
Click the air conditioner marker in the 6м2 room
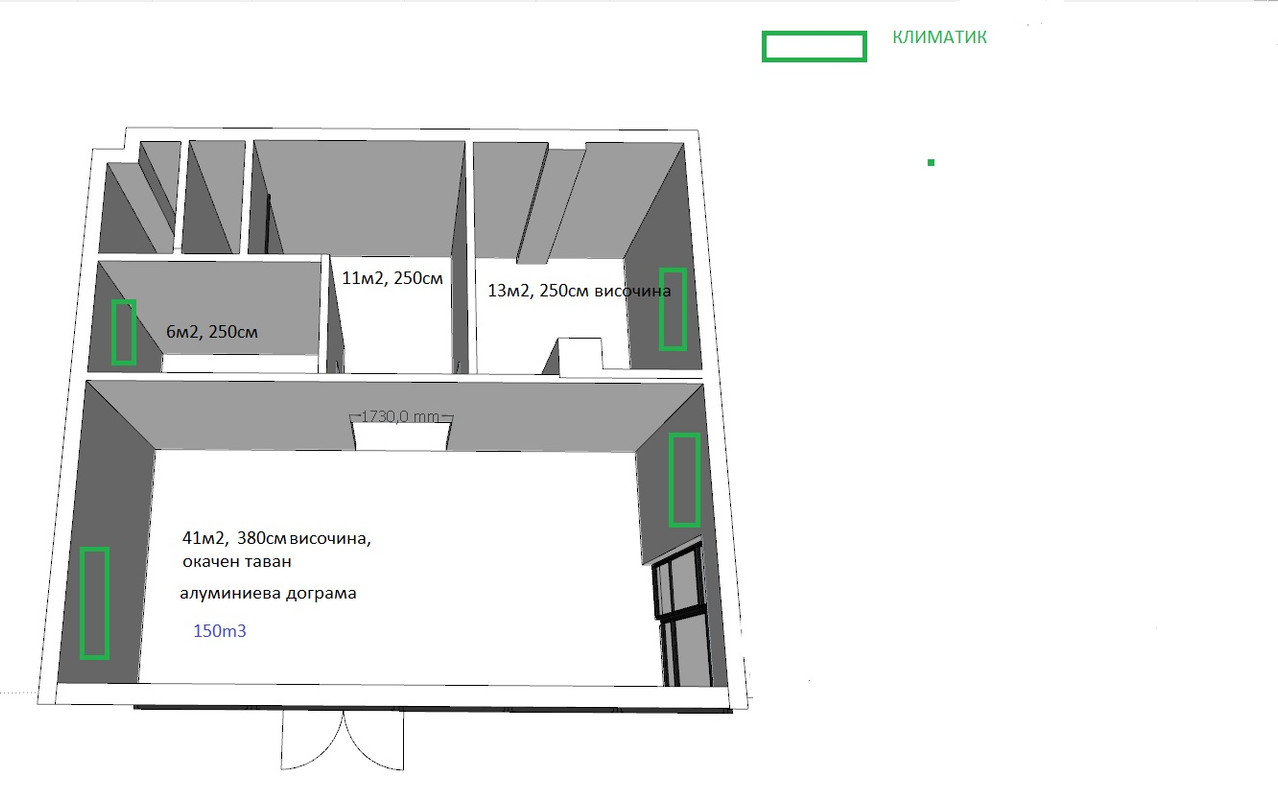coord(123,332)
